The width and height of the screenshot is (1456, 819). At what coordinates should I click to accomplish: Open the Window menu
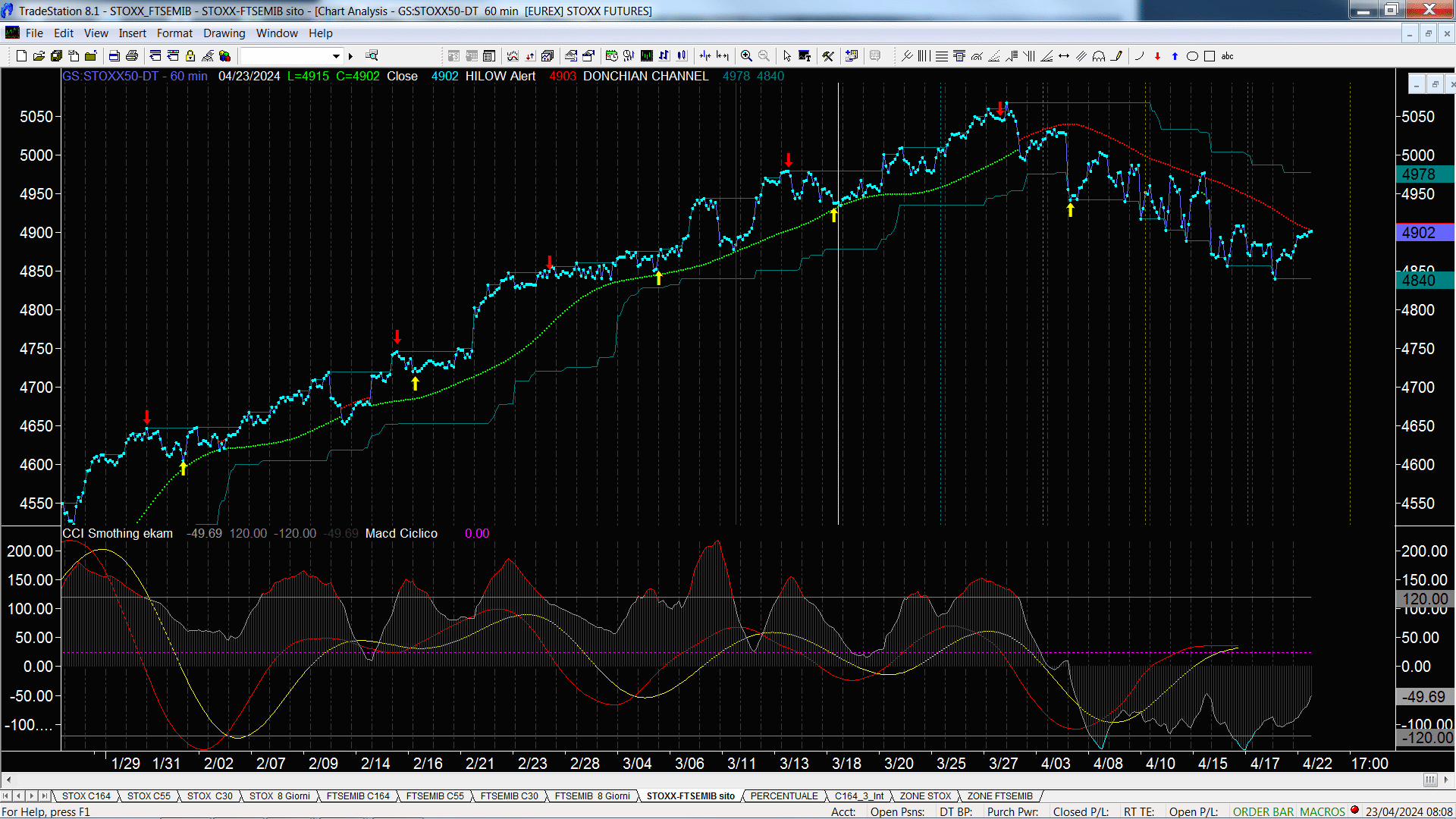click(277, 33)
